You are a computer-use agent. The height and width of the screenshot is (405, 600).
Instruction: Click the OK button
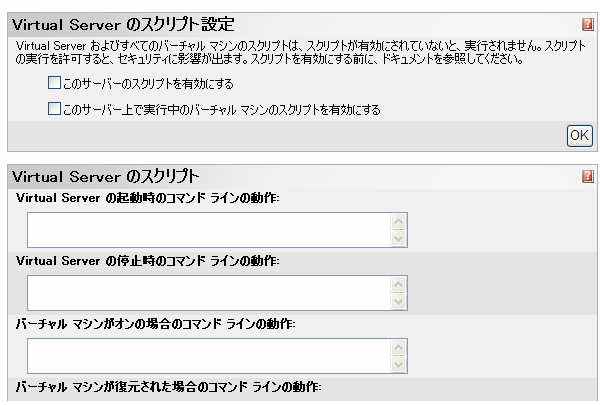tap(579, 136)
